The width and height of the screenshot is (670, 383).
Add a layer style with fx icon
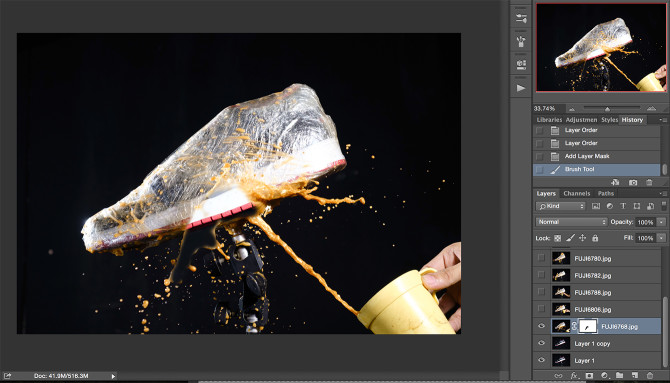574,376
